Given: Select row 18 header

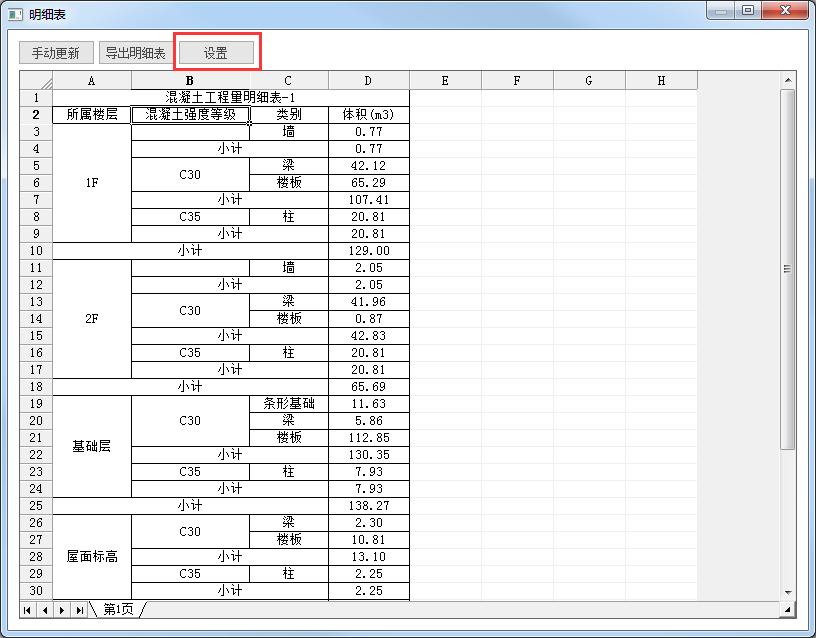Looking at the screenshot, I should (36, 387).
